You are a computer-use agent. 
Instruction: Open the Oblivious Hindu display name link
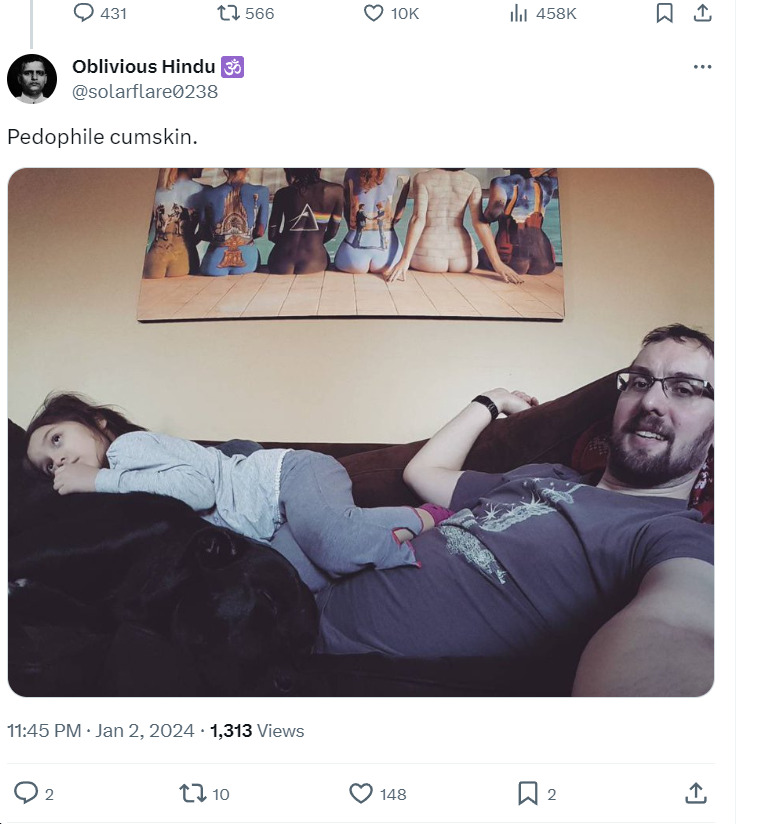click(x=143, y=67)
